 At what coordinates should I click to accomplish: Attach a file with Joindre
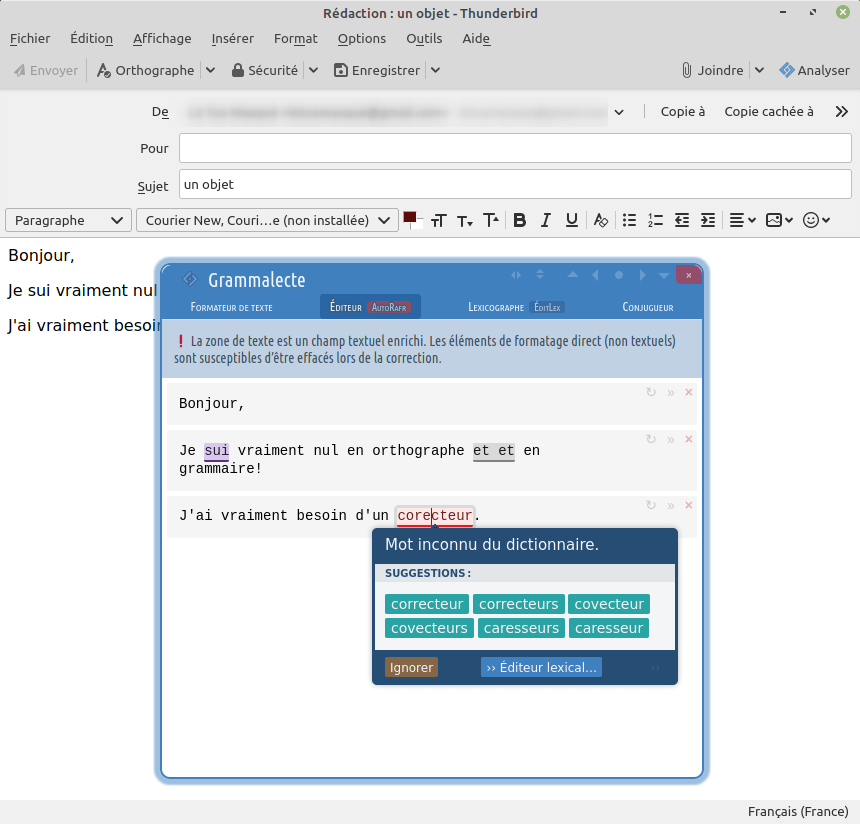pyautogui.click(x=712, y=70)
